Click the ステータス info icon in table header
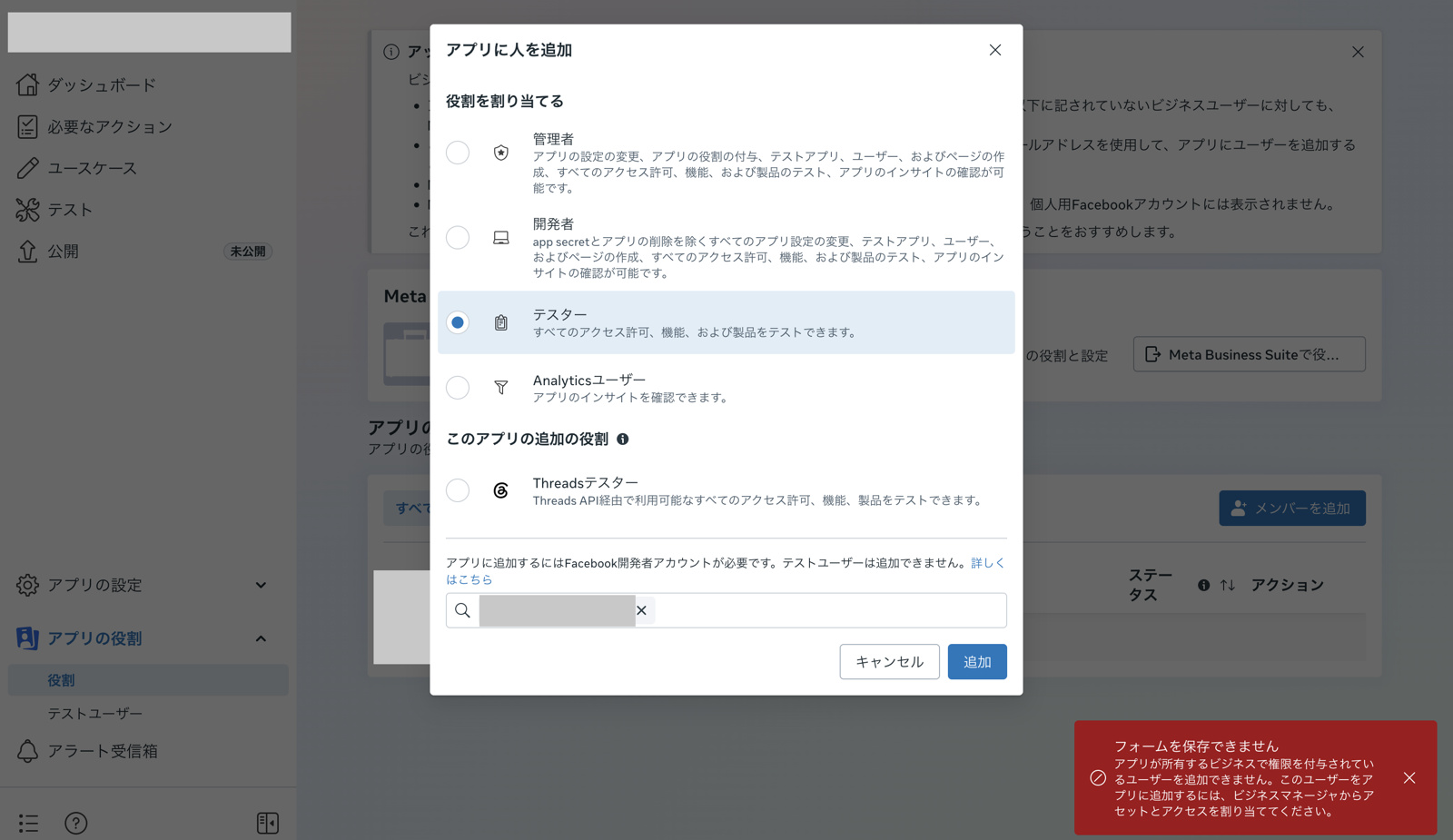This screenshot has width=1453, height=840. pyautogui.click(x=1203, y=586)
